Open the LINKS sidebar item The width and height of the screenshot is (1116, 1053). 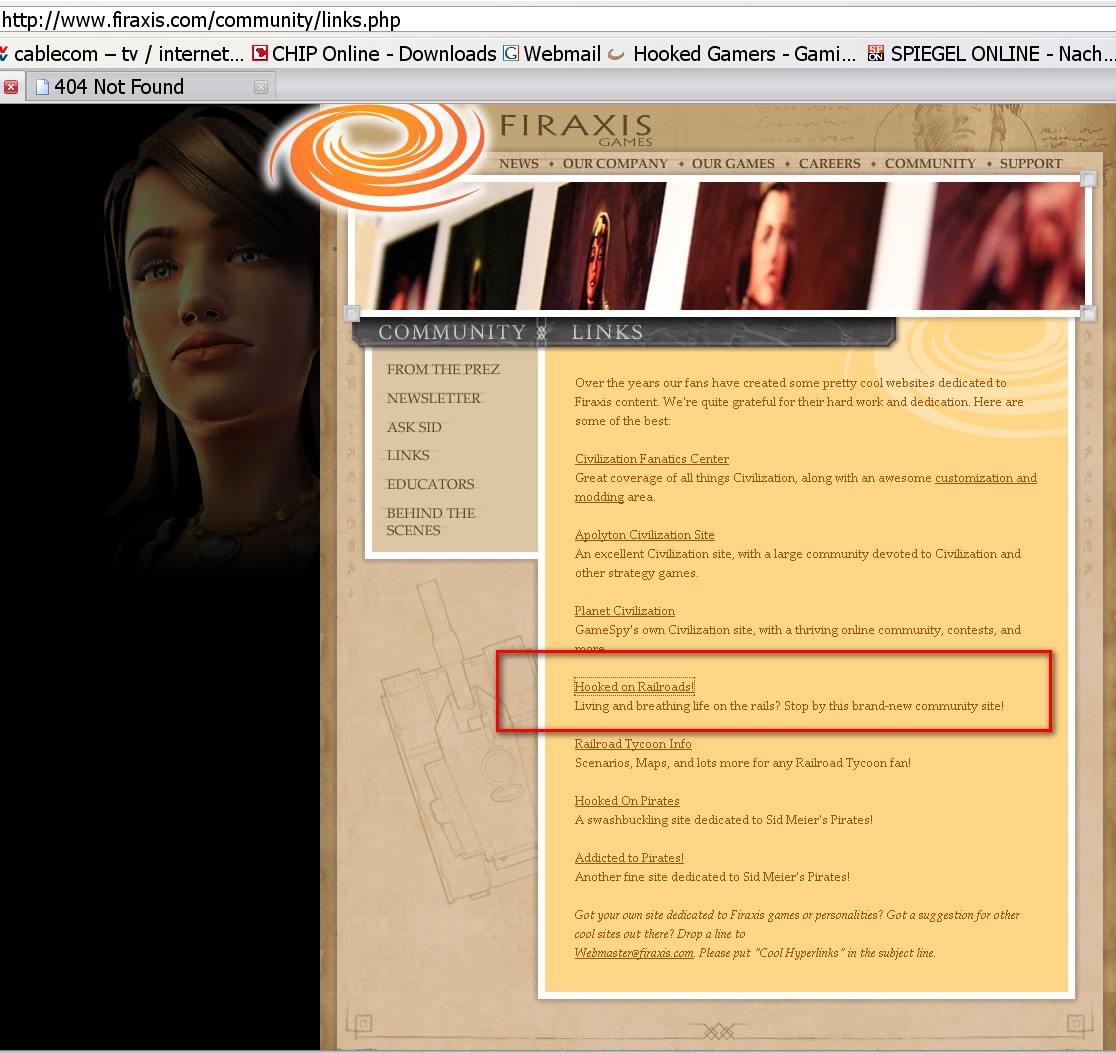[408, 455]
